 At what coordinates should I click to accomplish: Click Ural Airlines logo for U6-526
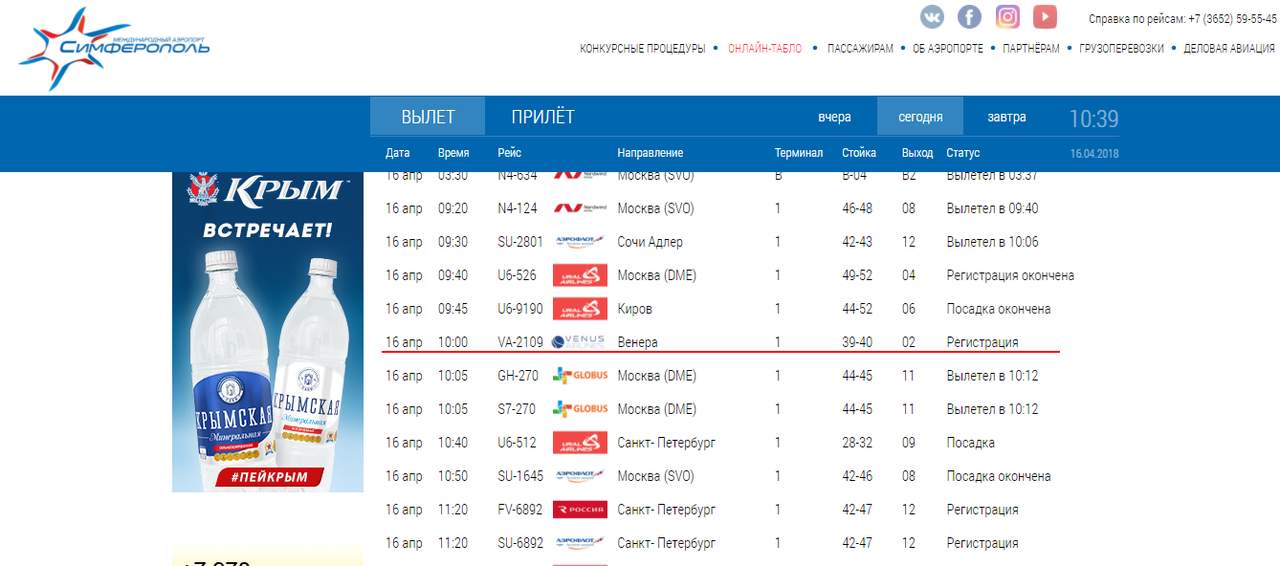pyautogui.click(x=580, y=275)
